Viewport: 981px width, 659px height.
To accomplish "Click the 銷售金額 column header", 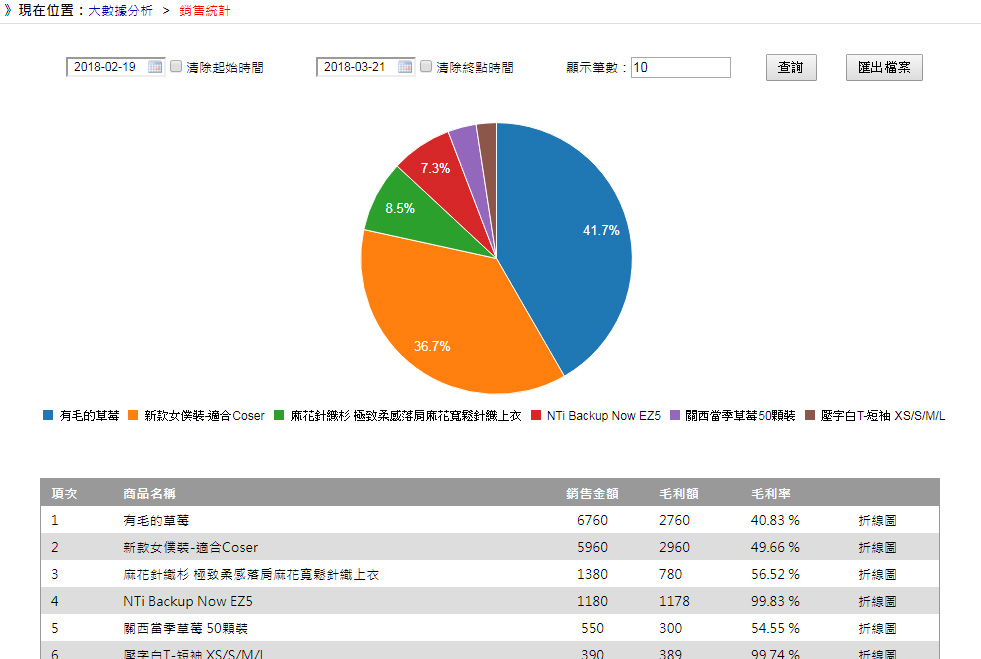I will 592,493.
